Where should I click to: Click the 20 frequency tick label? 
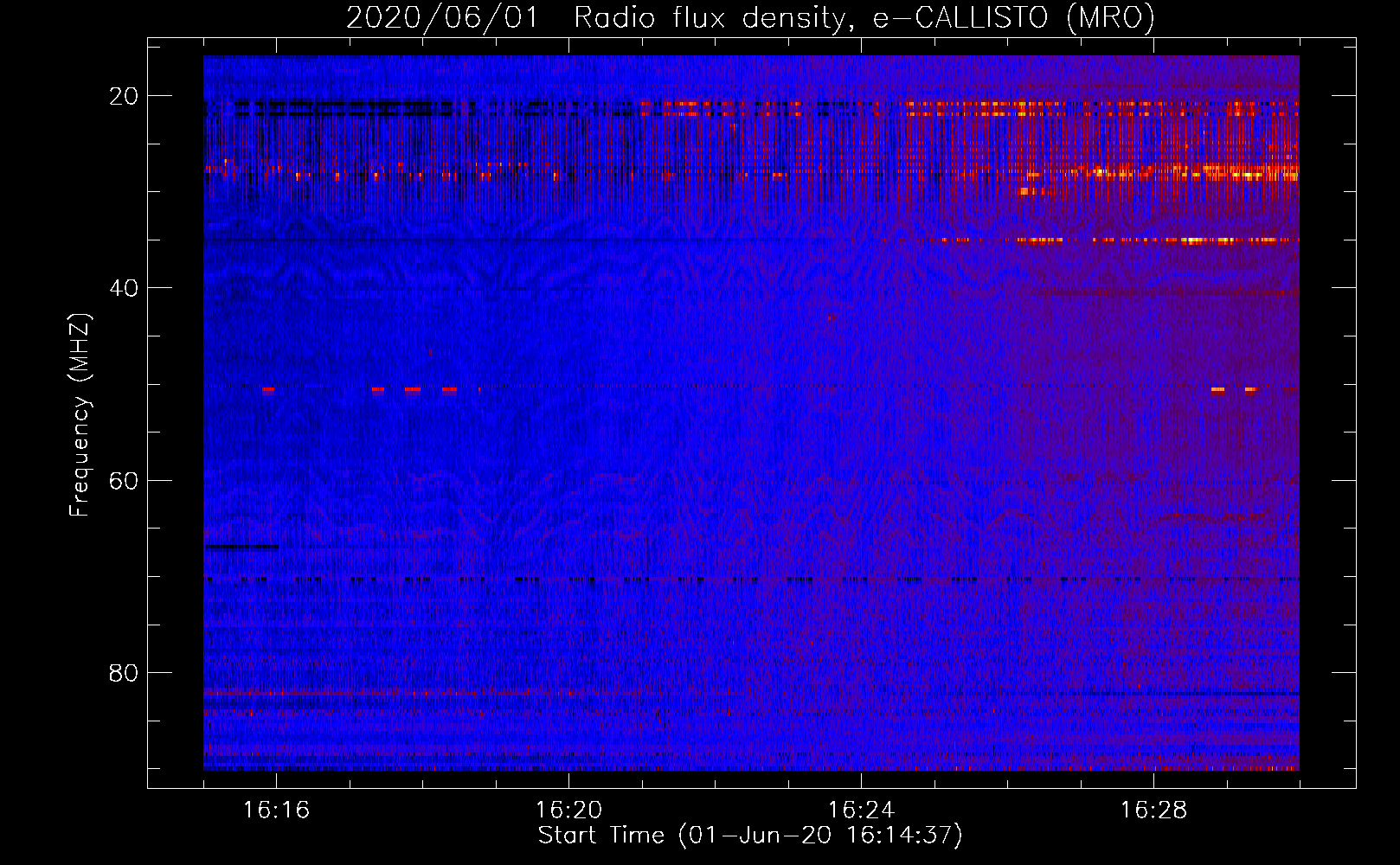click(124, 96)
